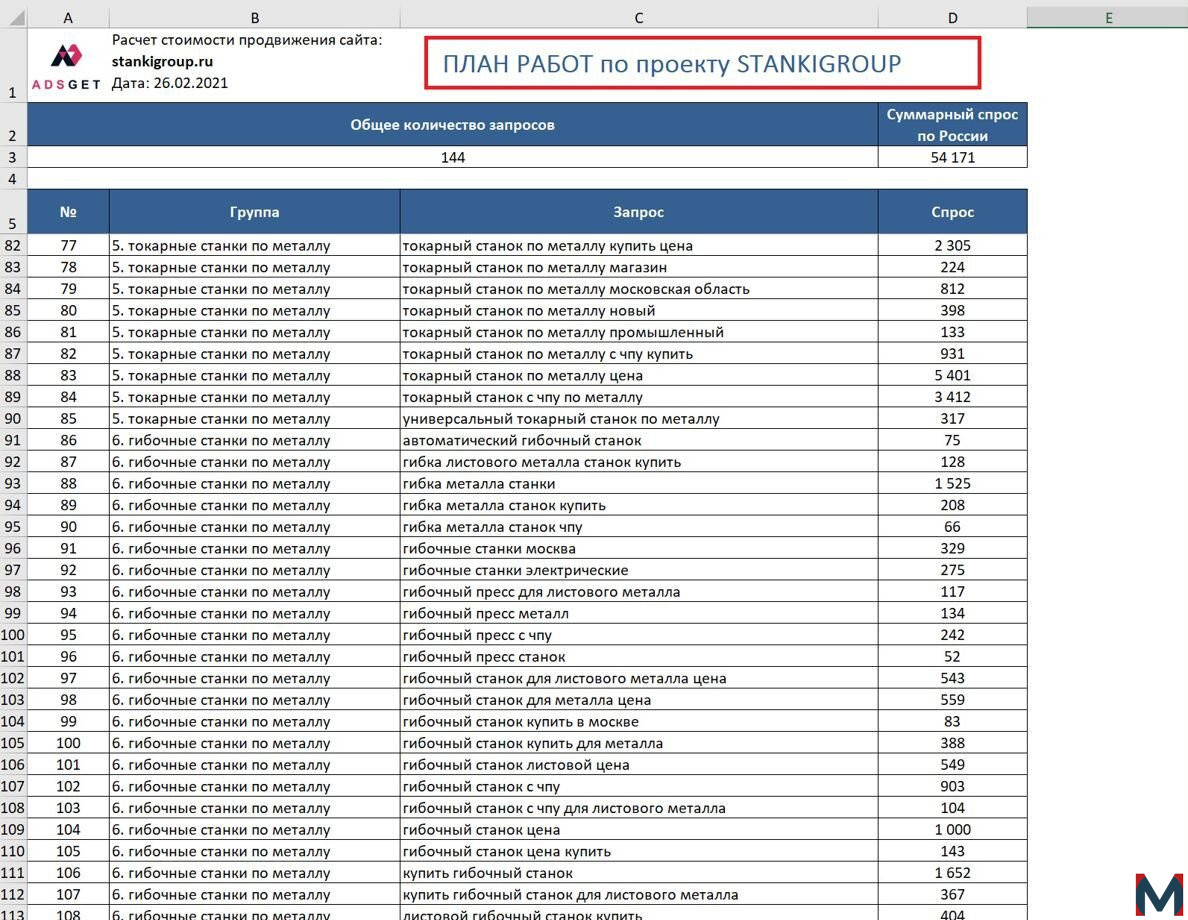Screen dimensions: 1188x920
Task: Select row header 1
Action: 13,65
